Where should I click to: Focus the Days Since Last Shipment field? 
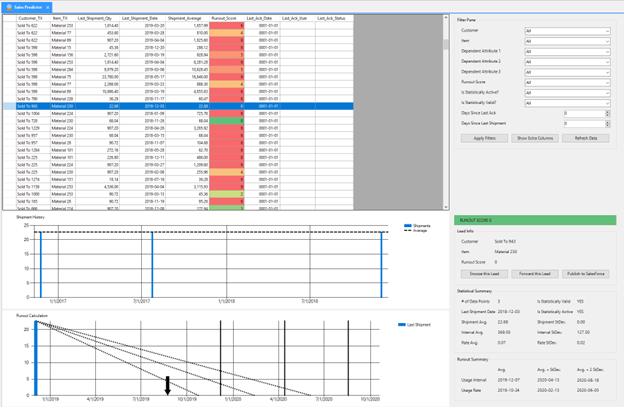pyautogui.click(x=584, y=124)
